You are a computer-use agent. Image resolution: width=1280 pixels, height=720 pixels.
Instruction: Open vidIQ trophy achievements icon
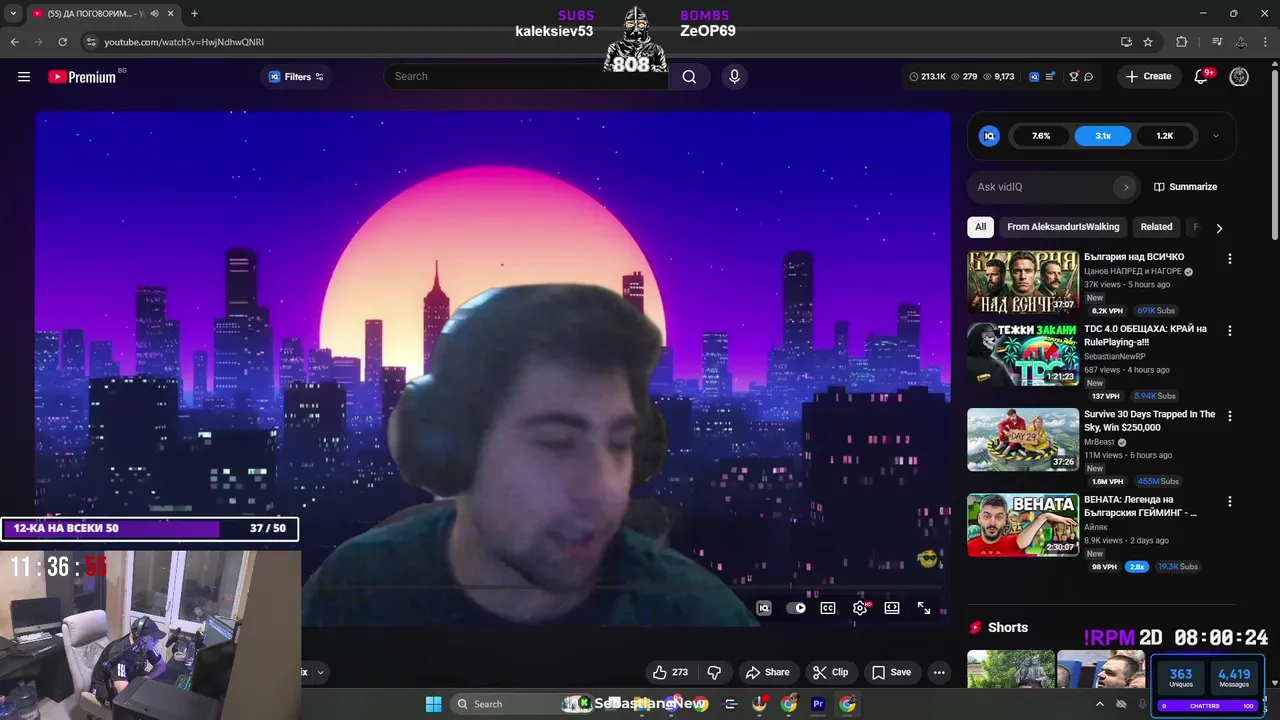pyautogui.click(x=1074, y=76)
